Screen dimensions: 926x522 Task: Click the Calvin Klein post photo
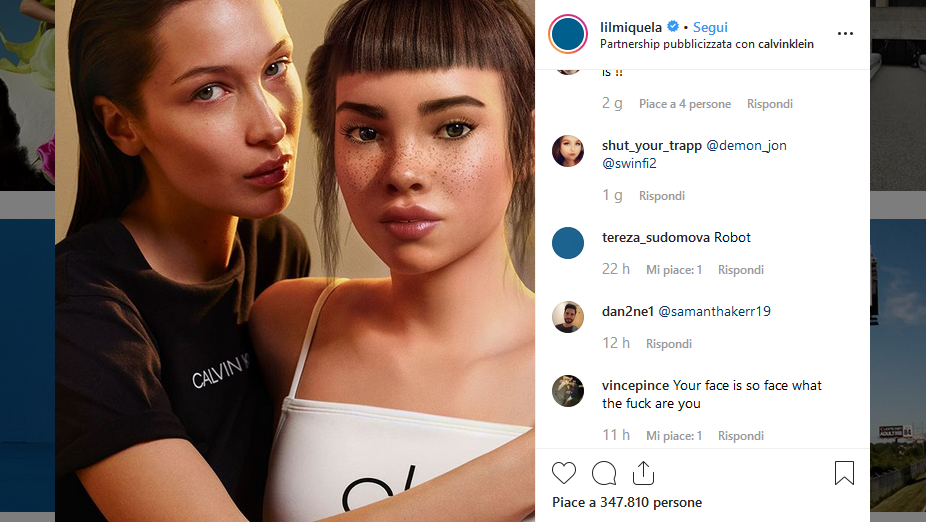(295, 261)
